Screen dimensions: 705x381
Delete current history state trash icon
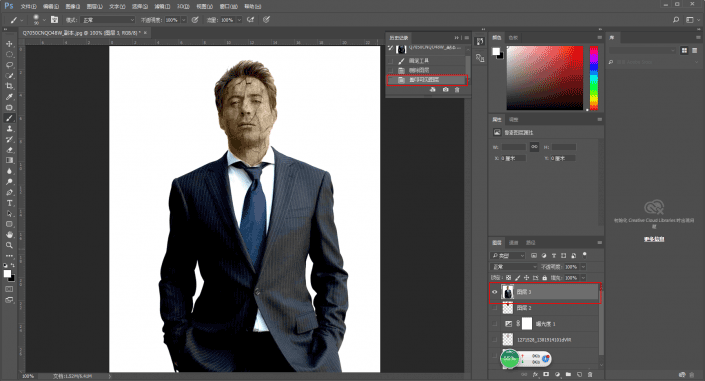click(x=457, y=90)
